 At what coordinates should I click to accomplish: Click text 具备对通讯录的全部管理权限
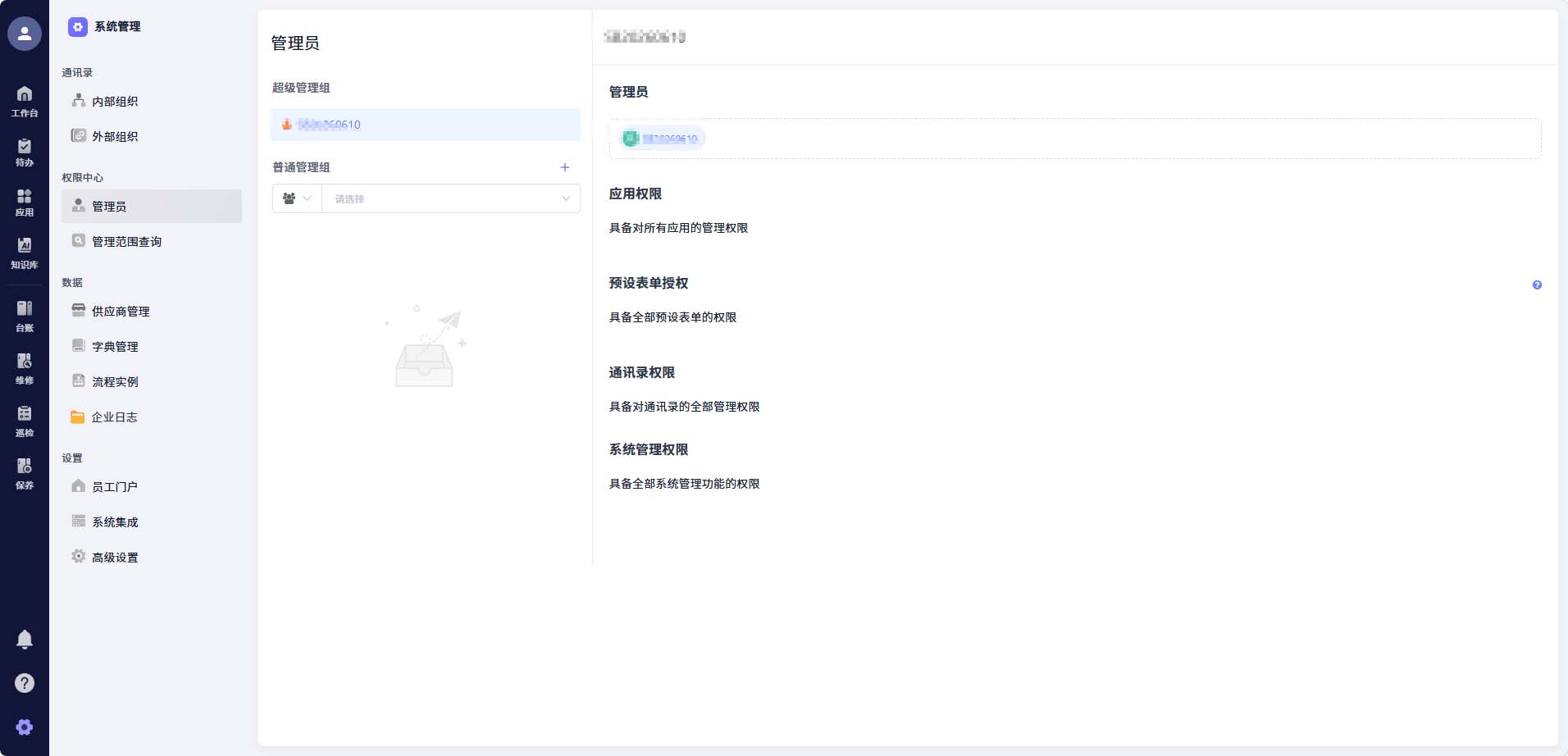[684, 407]
